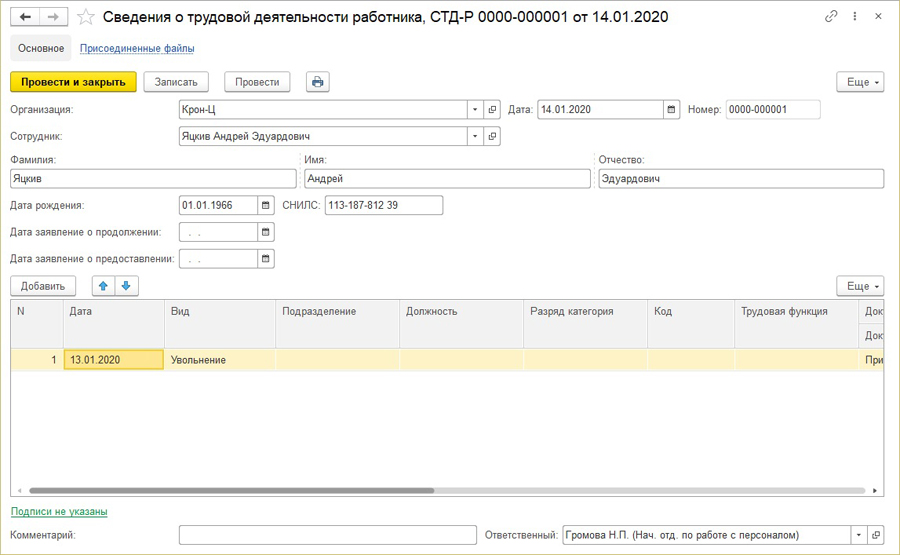Click the Записать button
The image size is (900, 555).
pyautogui.click(x=176, y=82)
